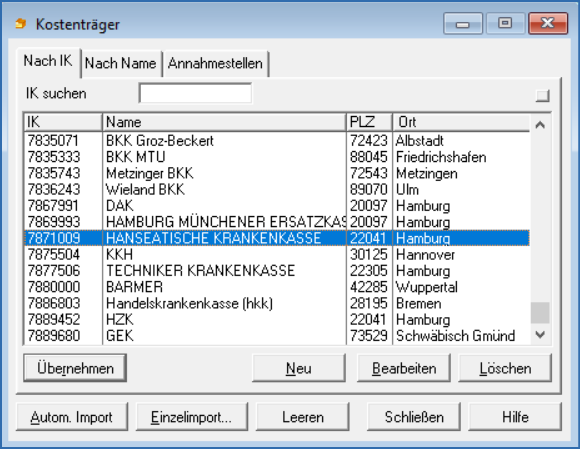Click the list scrollbar down arrow
This screenshot has width=580, height=449.
point(540,335)
